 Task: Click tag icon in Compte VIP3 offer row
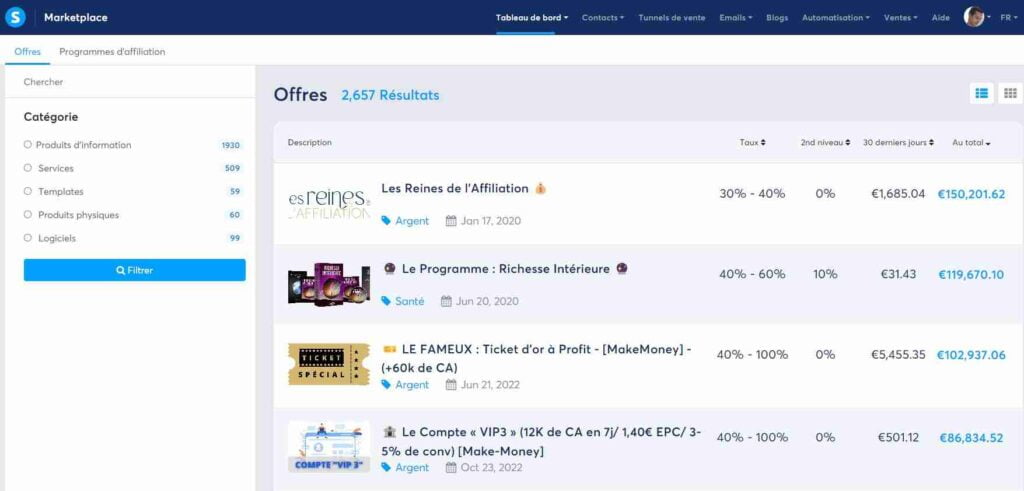(387, 467)
